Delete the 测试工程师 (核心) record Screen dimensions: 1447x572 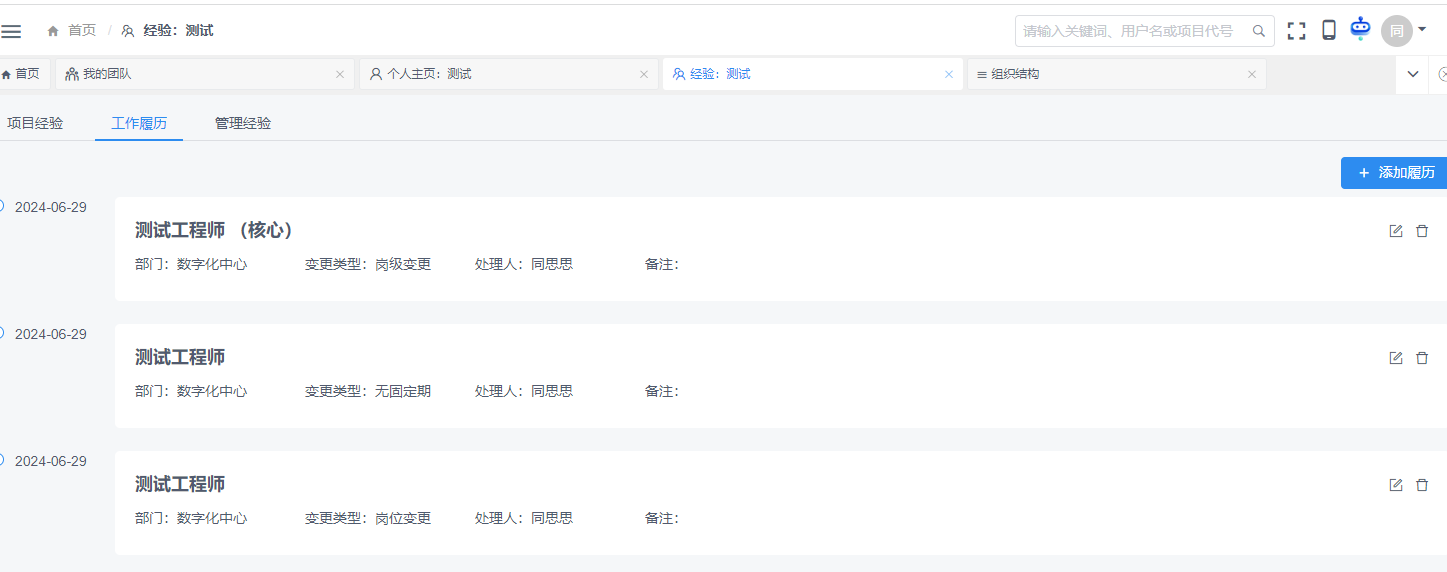coord(1422,231)
